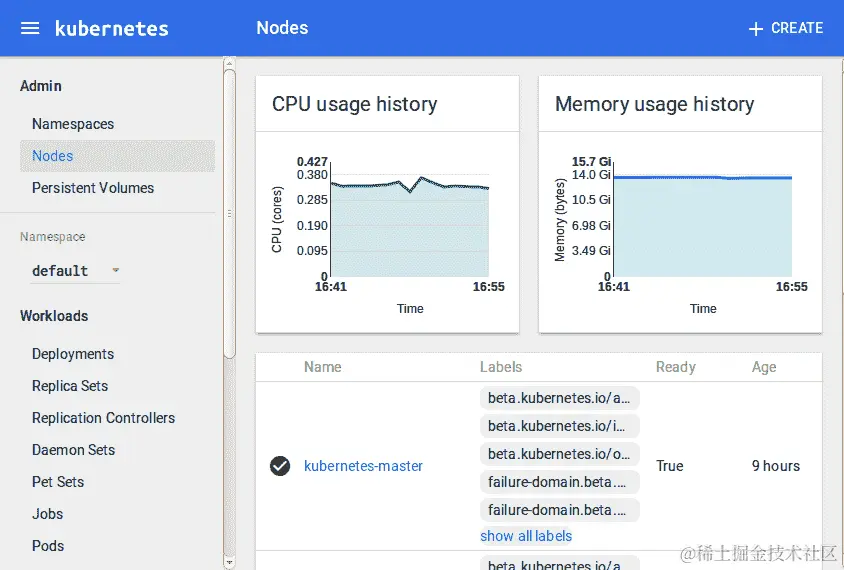
Task: Open Replication Controllers section
Action: pyautogui.click(x=103, y=418)
